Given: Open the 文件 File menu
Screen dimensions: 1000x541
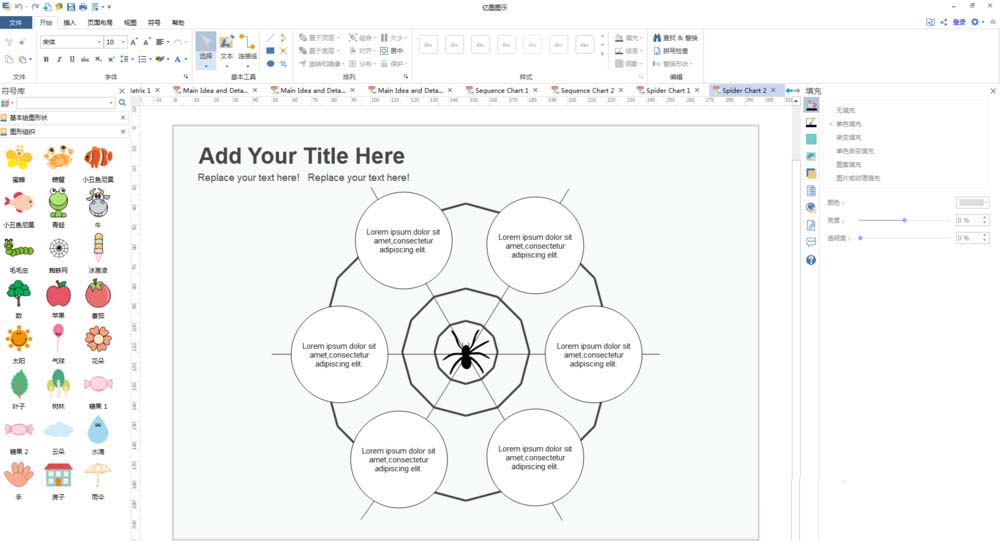Looking at the screenshot, I should [15, 22].
